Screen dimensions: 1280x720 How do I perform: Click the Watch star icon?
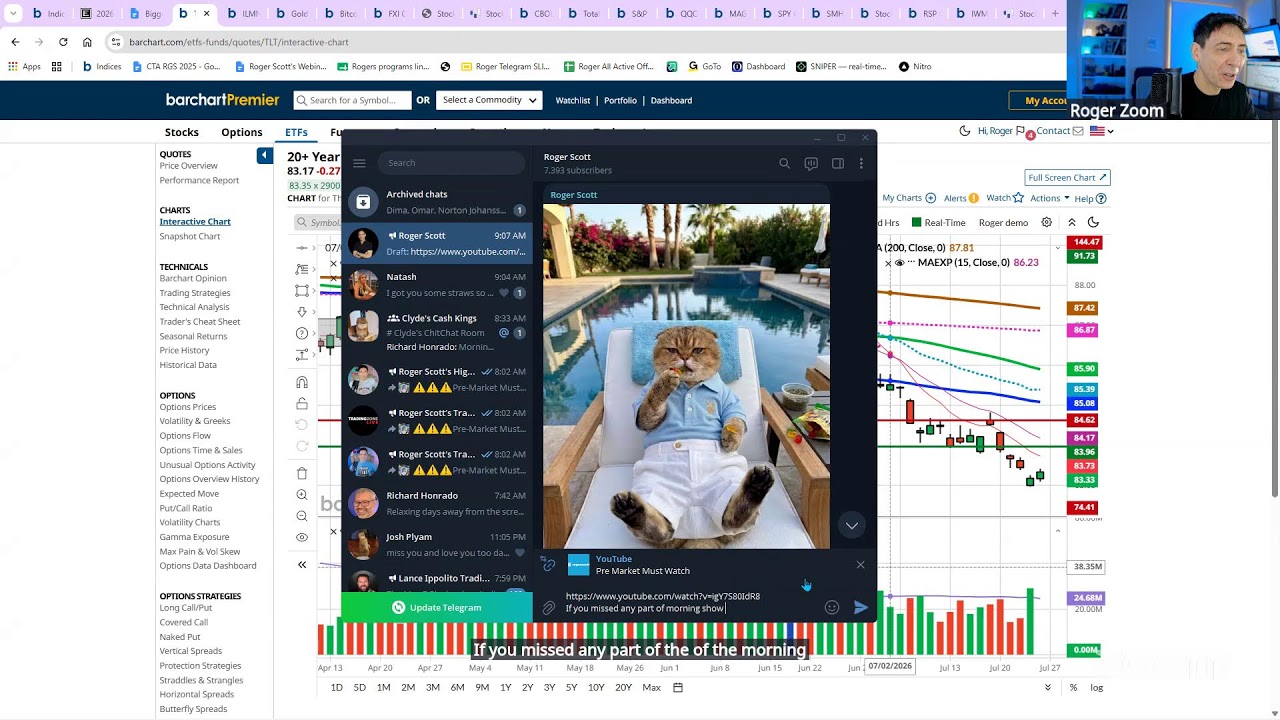point(1020,198)
